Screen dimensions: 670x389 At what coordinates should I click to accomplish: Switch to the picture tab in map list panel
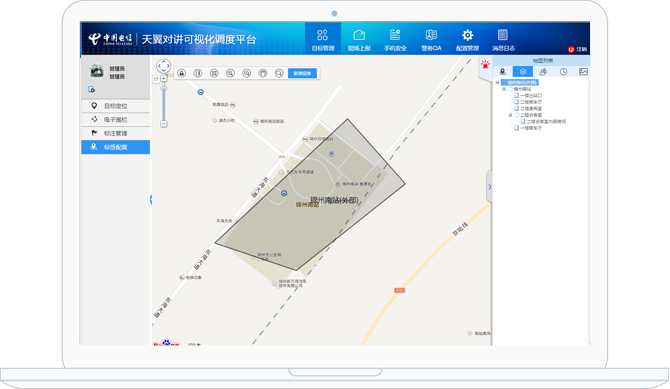tap(583, 72)
